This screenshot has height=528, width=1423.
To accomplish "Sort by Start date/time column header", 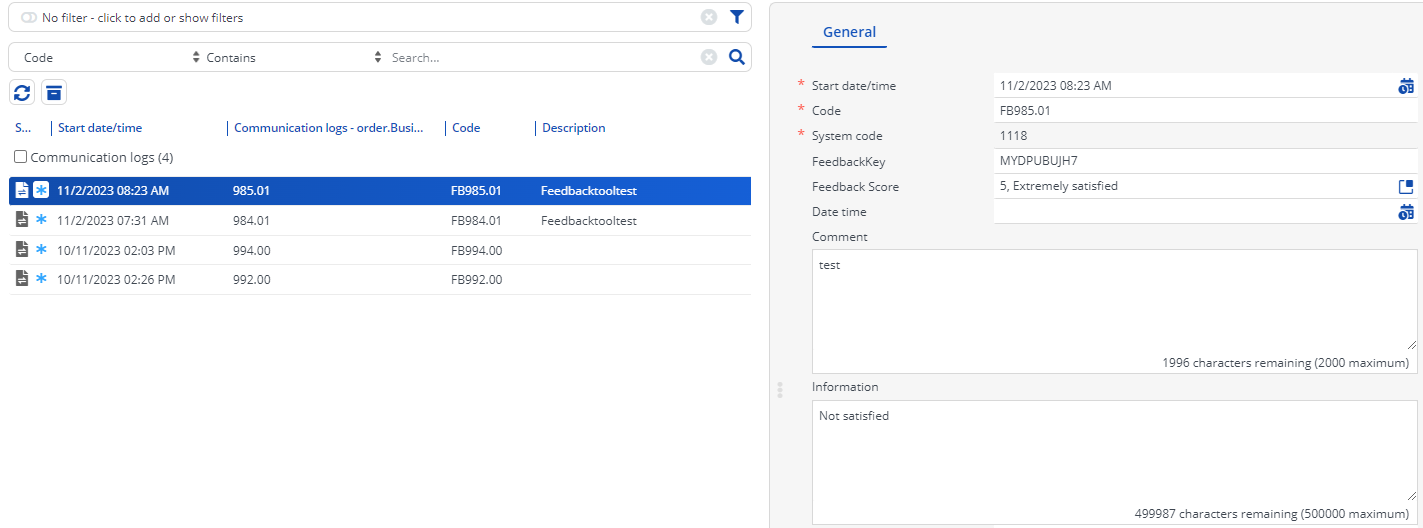I will [x=100, y=128].
